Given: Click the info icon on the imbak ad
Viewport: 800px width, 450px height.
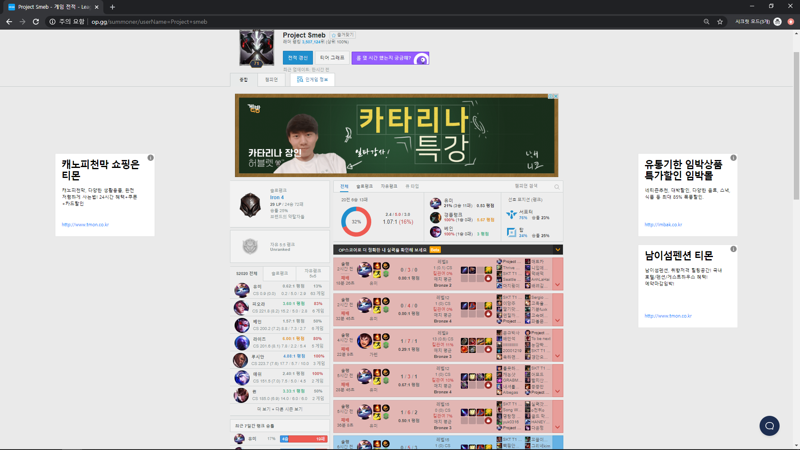Looking at the screenshot, I should (733, 158).
